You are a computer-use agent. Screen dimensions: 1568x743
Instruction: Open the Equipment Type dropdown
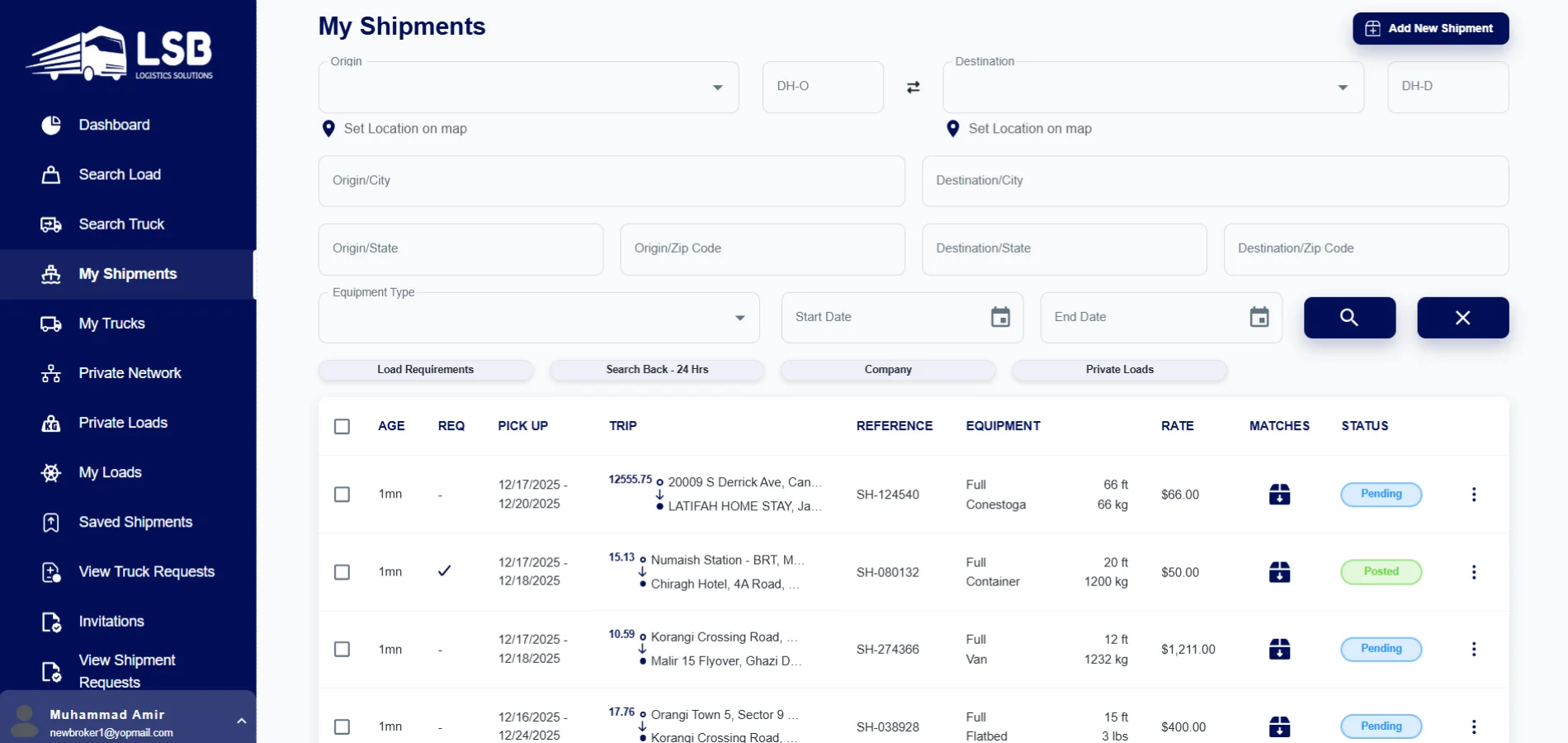coord(739,318)
